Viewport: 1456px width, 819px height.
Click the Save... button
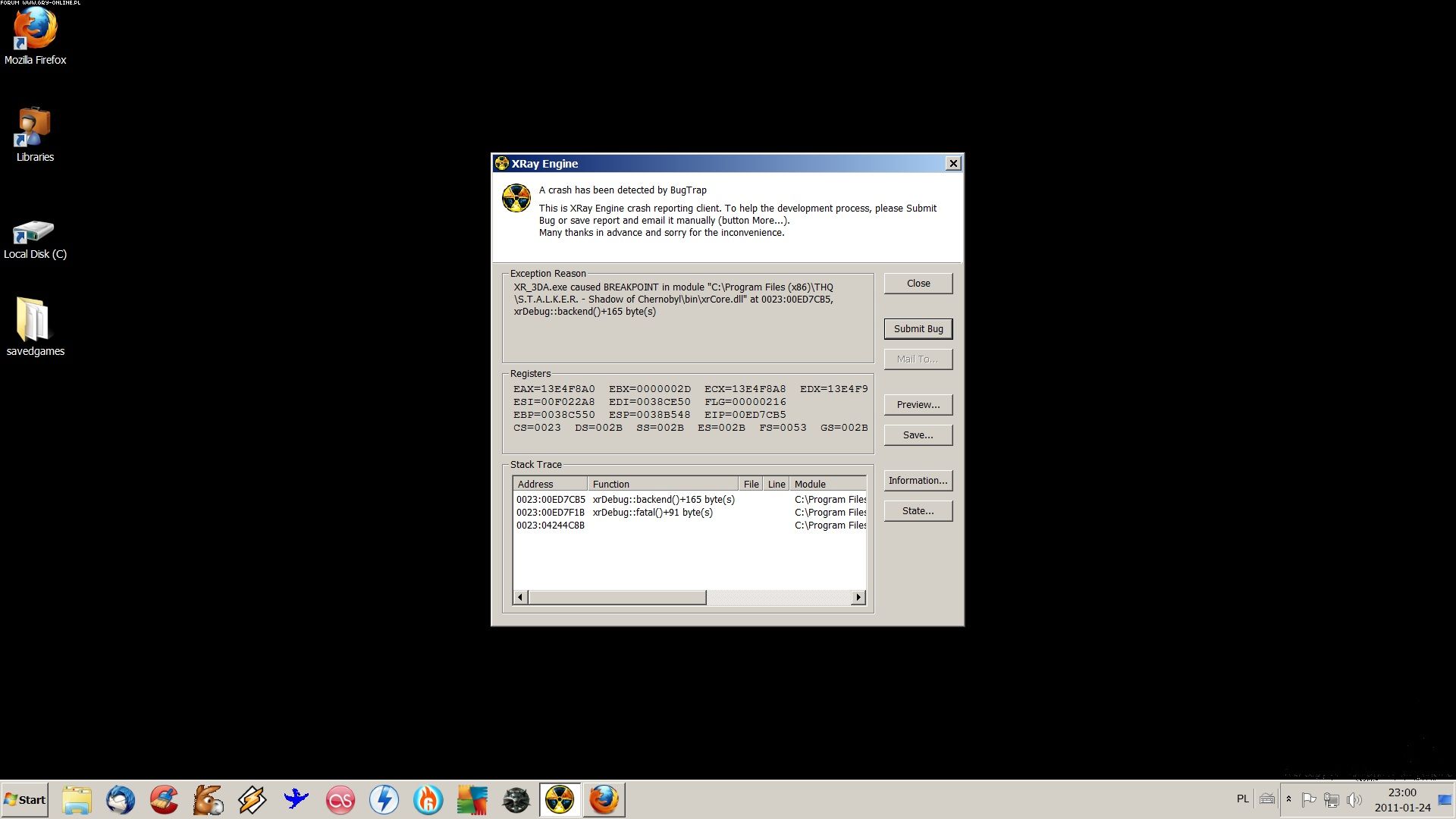click(918, 435)
